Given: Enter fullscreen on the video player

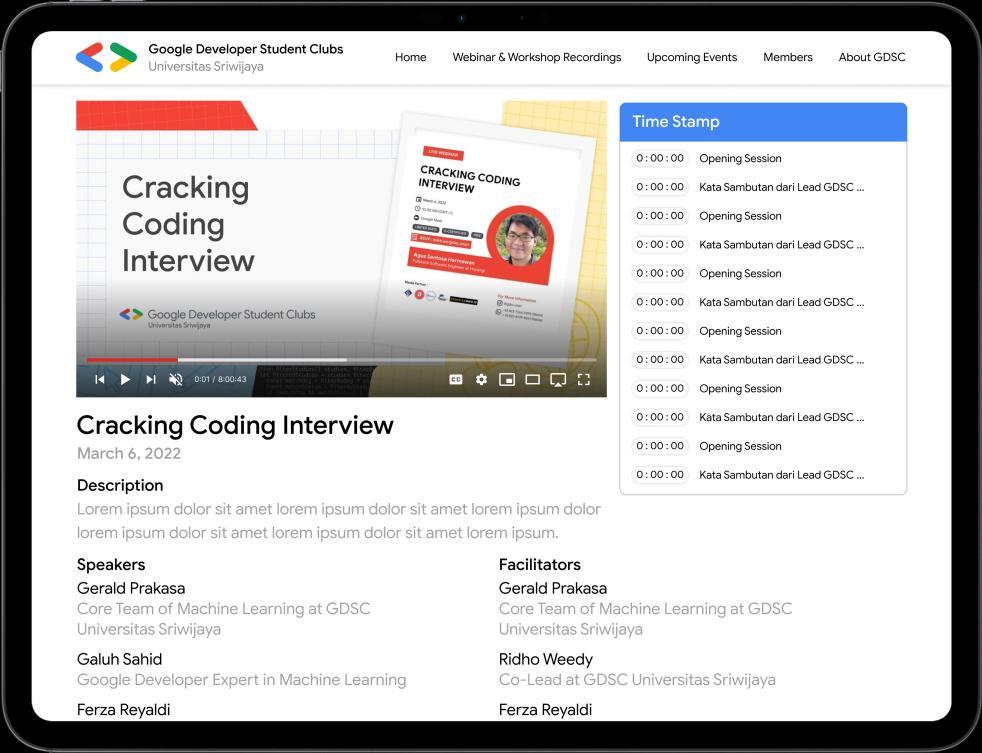Looking at the screenshot, I should click(x=584, y=379).
